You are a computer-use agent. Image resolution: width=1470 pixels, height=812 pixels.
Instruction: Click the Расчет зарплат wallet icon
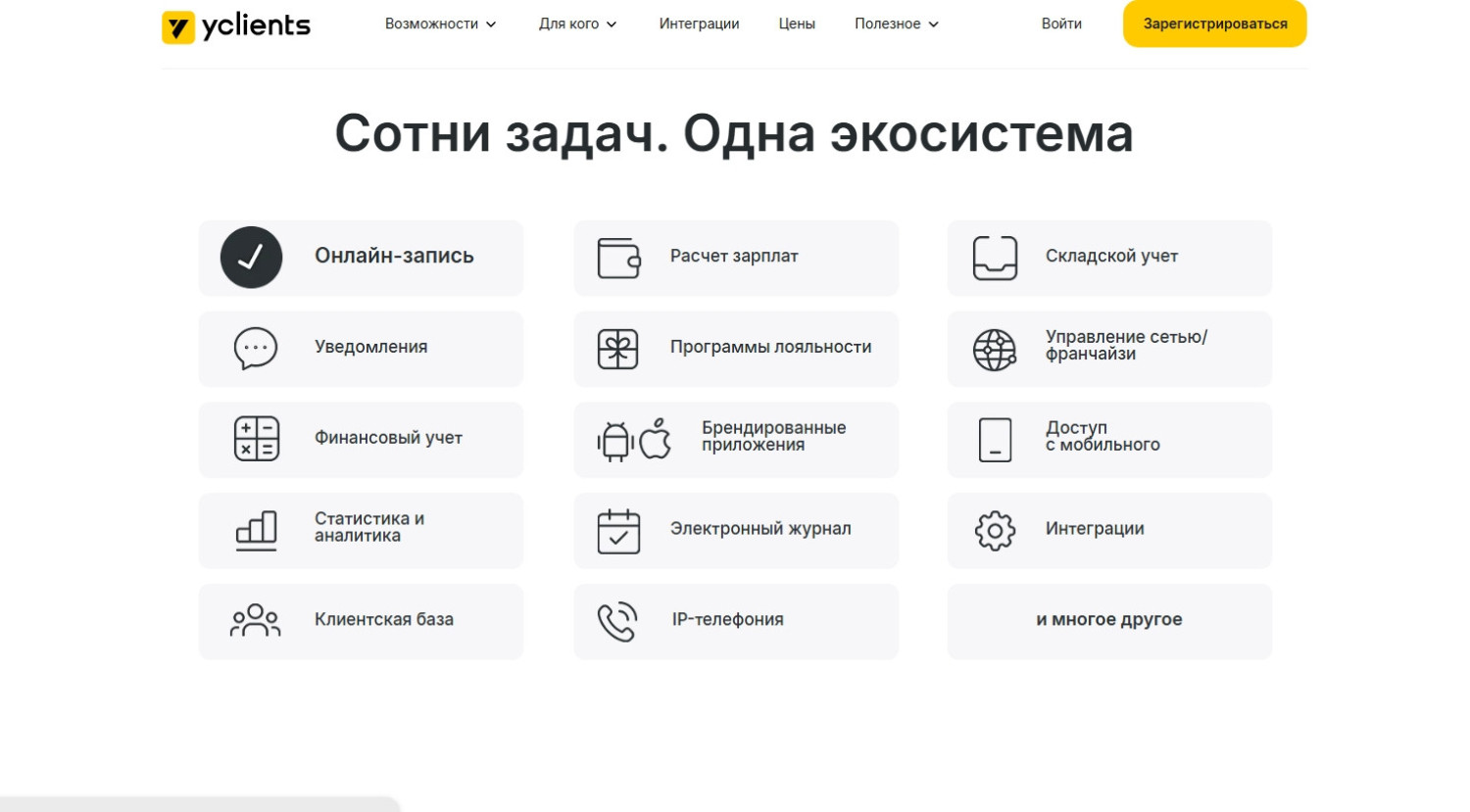[x=618, y=259]
